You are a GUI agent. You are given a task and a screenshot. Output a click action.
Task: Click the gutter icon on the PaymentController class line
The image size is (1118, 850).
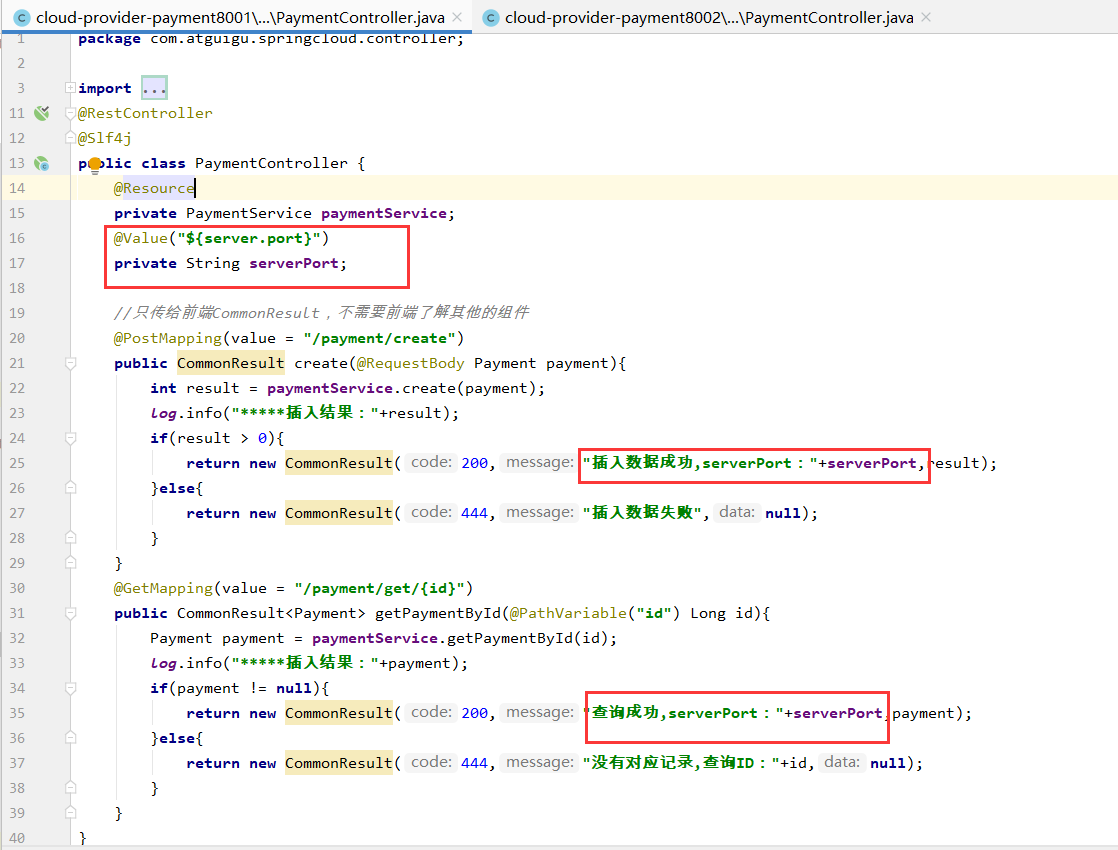(41, 163)
